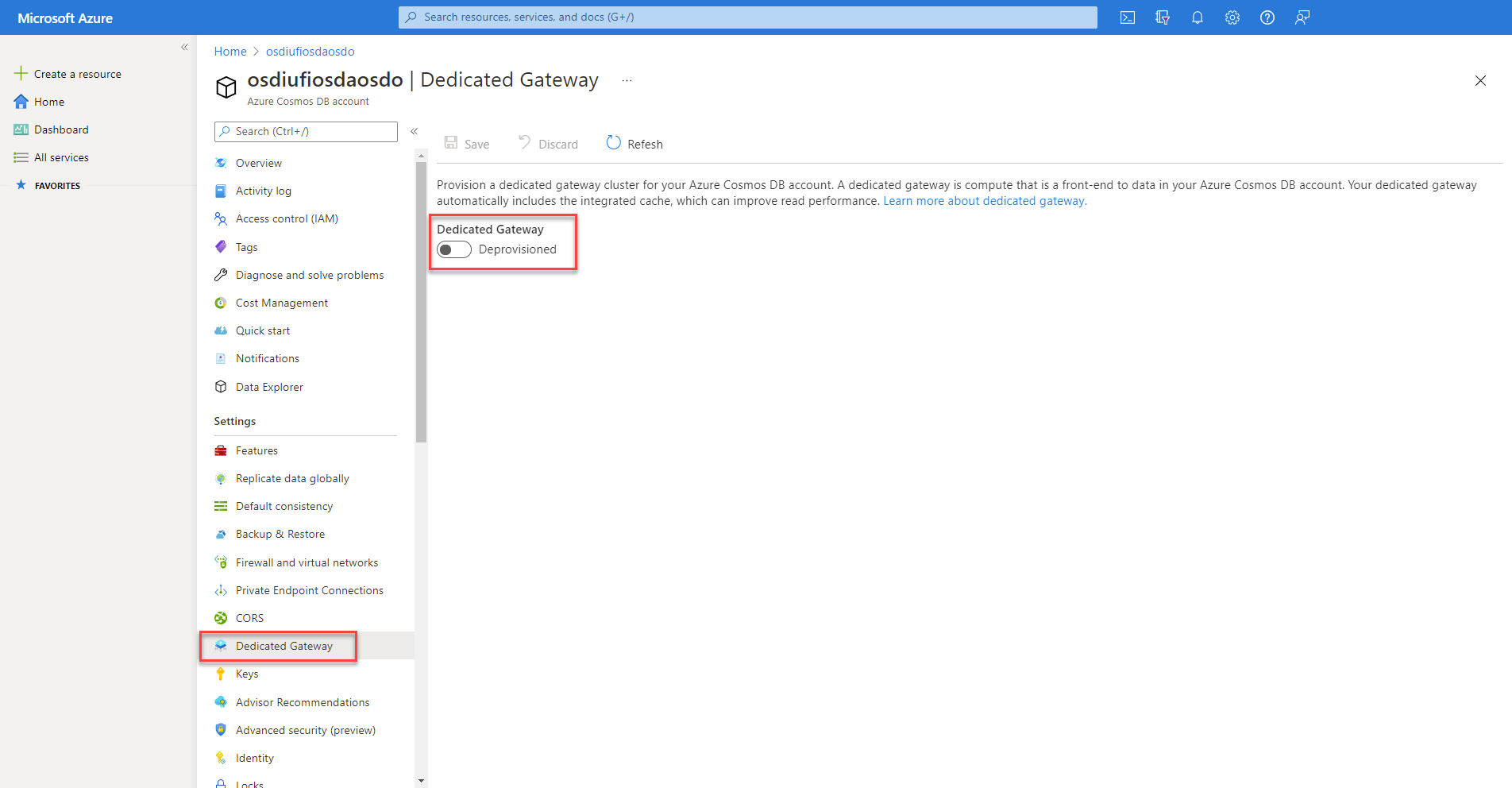1512x788 pixels.
Task: Click the Diagnose and solve problems wrench icon
Action: point(221,275)
